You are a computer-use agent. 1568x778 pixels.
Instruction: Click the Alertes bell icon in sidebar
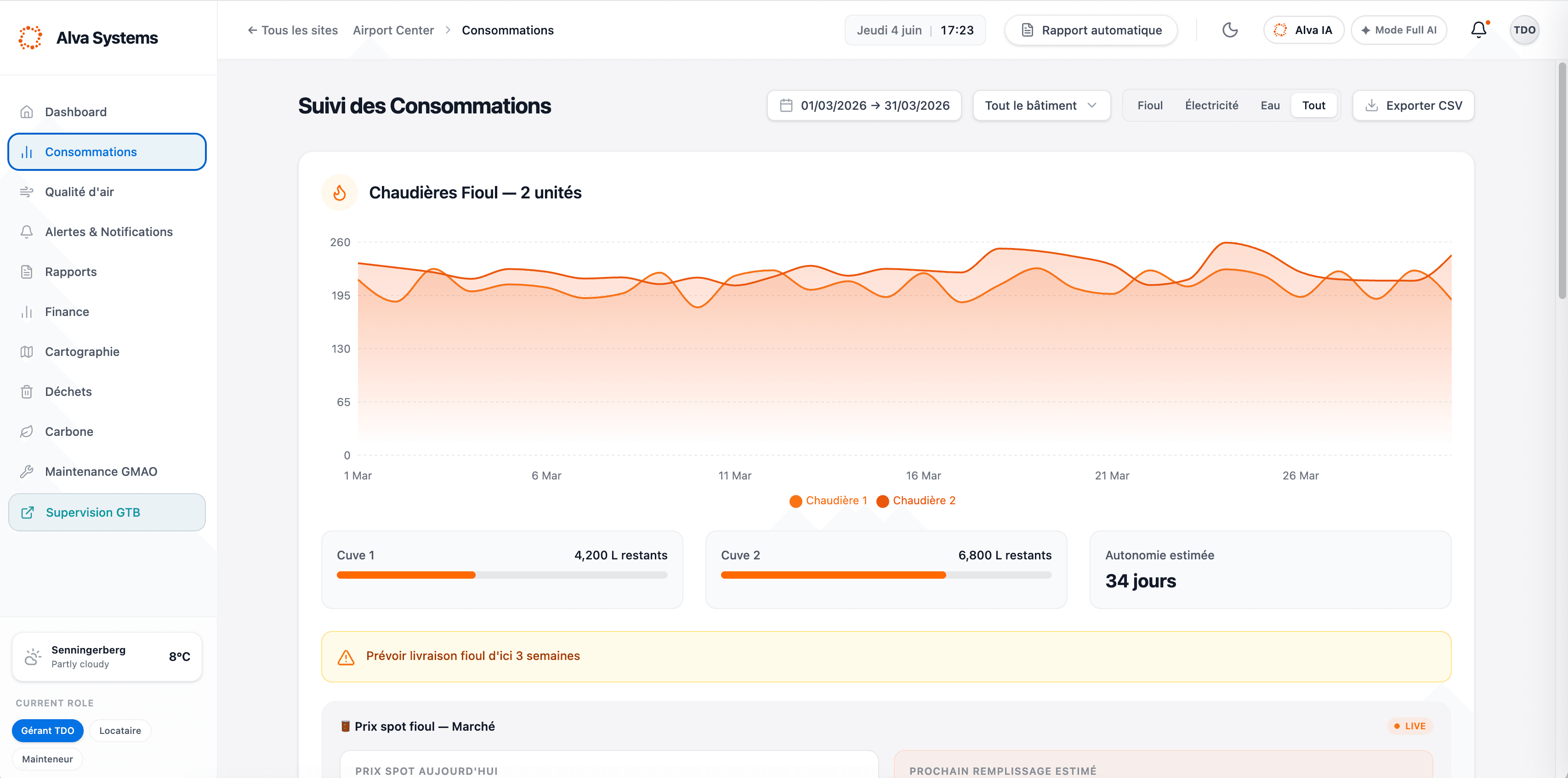tap(27, 232)
